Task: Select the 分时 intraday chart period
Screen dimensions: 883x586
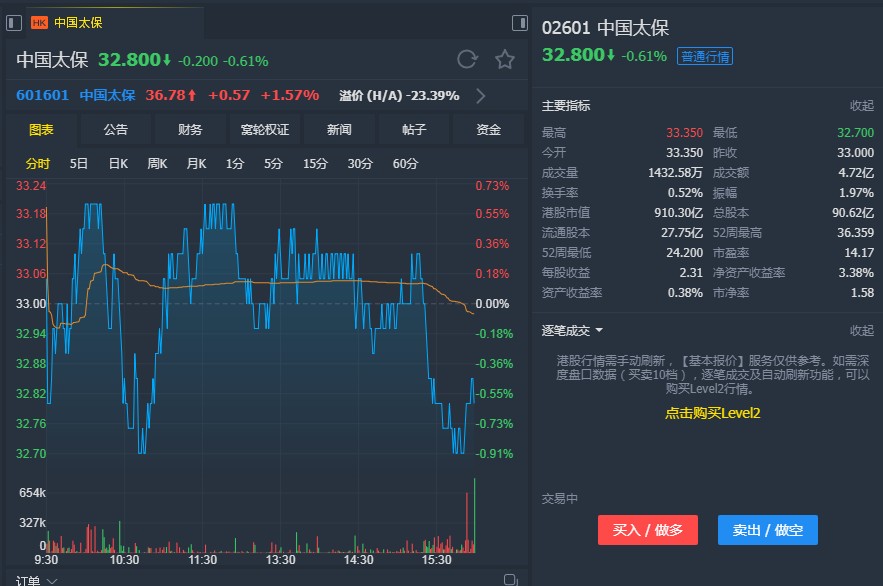Action: tap(38, 163)
